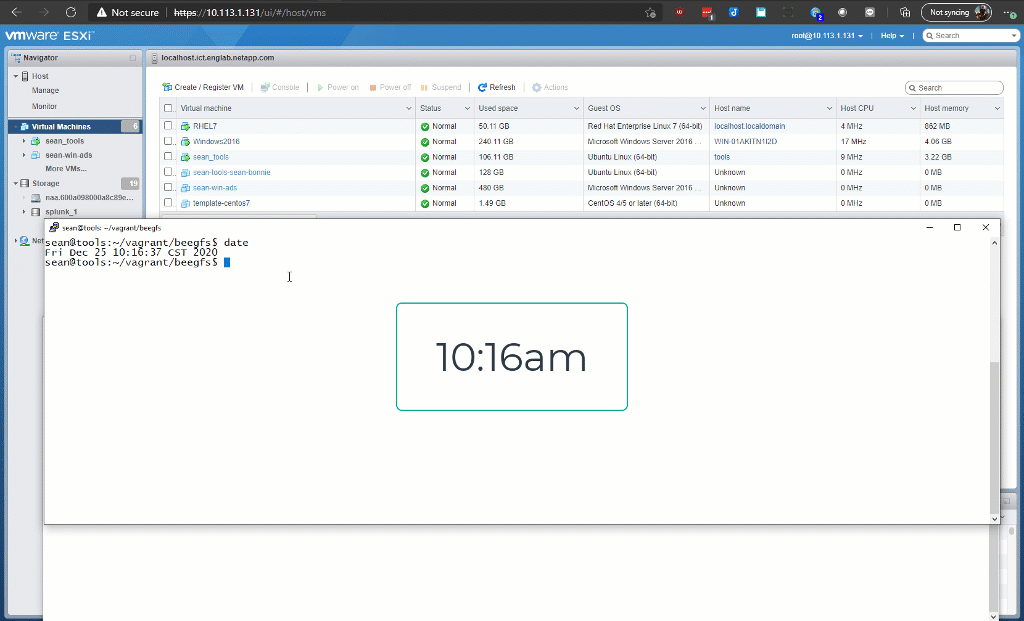Open Host memory column dropdown arrow

click(997, 108)
